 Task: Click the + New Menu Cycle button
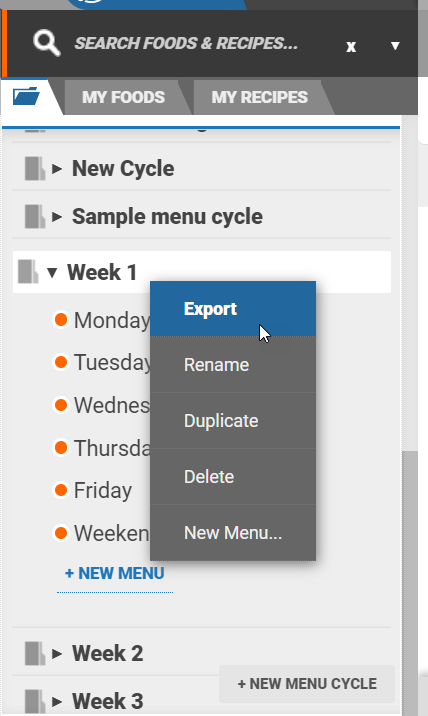307,684
